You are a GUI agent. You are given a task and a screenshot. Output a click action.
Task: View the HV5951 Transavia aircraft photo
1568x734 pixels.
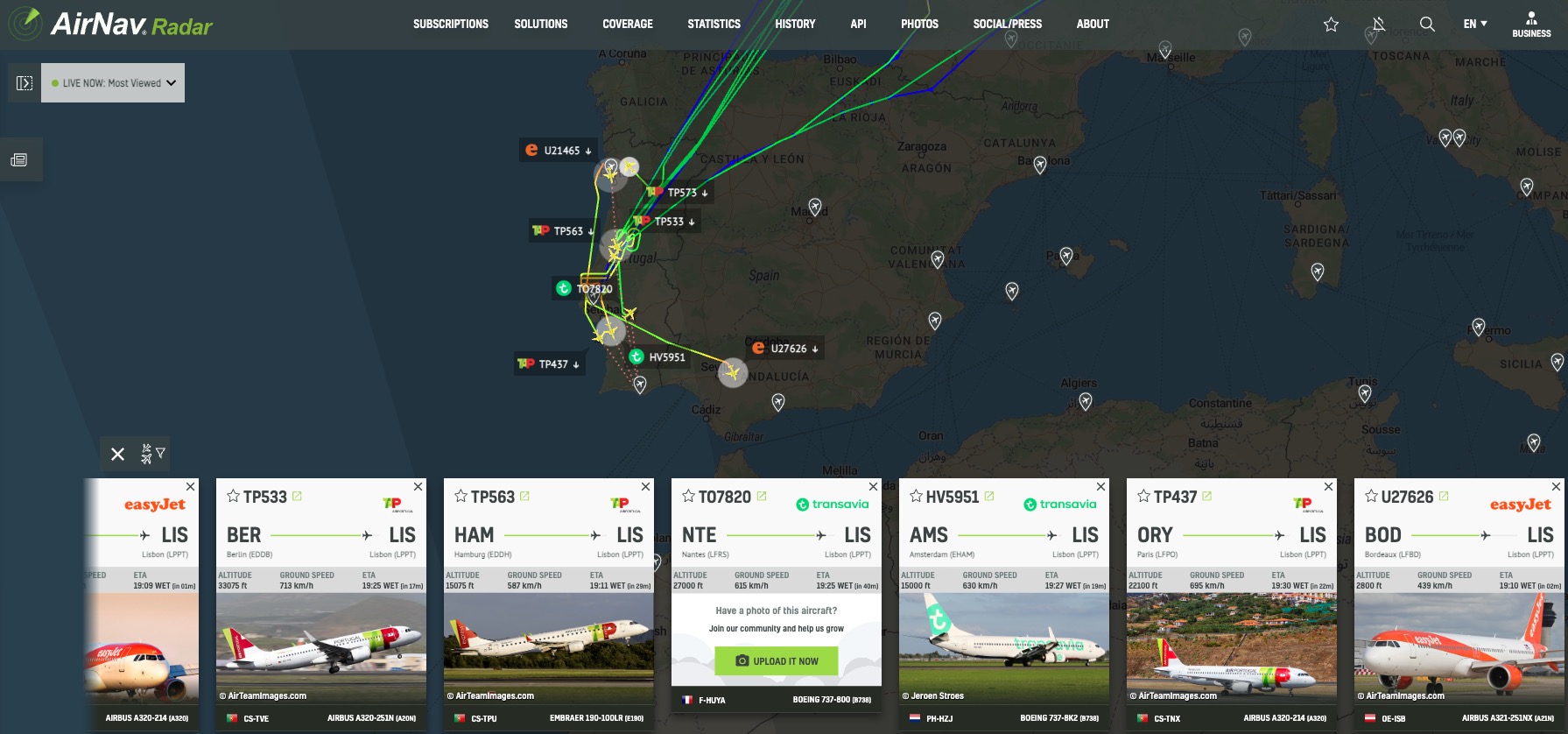[x=1004, y=648]
